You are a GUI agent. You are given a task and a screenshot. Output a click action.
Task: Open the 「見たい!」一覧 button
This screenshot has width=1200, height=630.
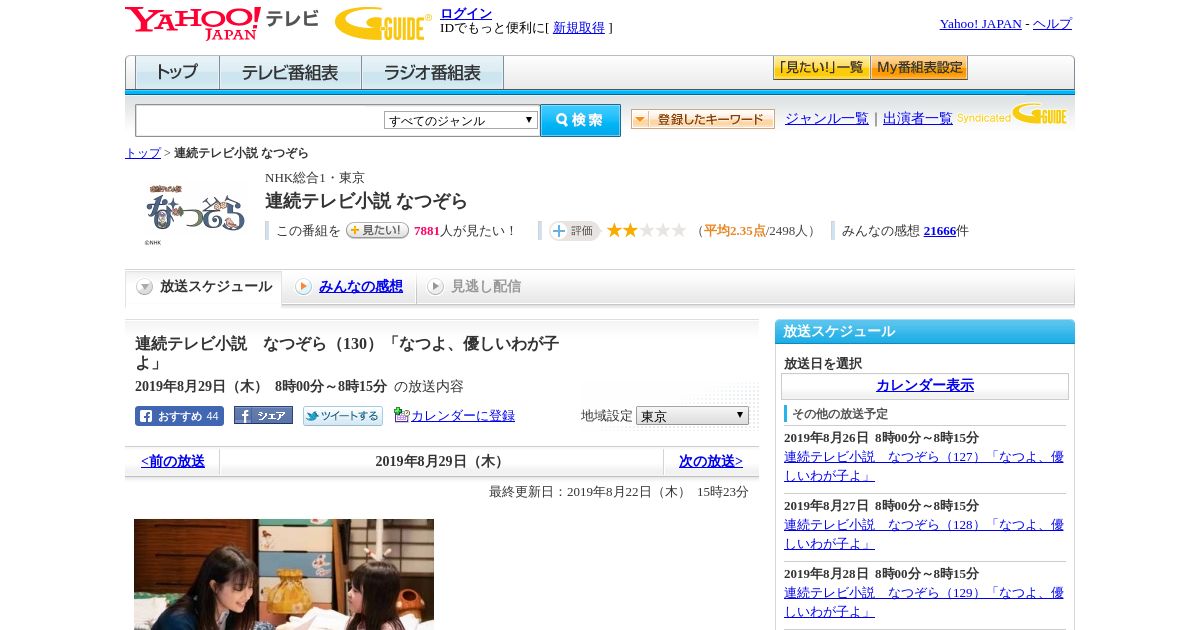coord(821,68)
